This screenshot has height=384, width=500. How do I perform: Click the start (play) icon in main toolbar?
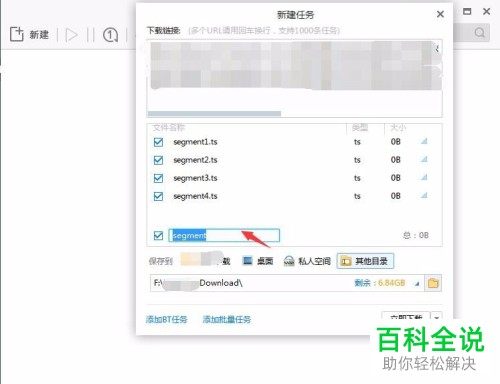coord(71,35)
